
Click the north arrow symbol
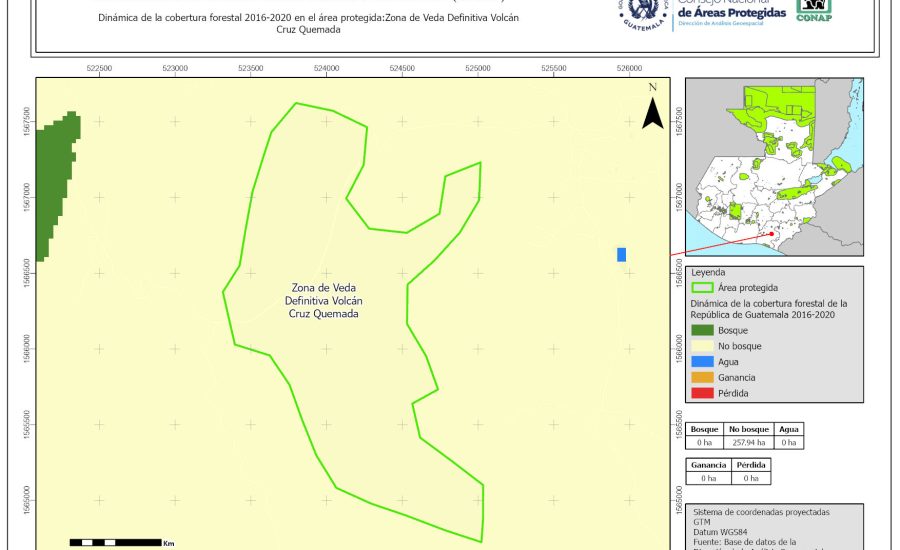click(x=652, y=108)
